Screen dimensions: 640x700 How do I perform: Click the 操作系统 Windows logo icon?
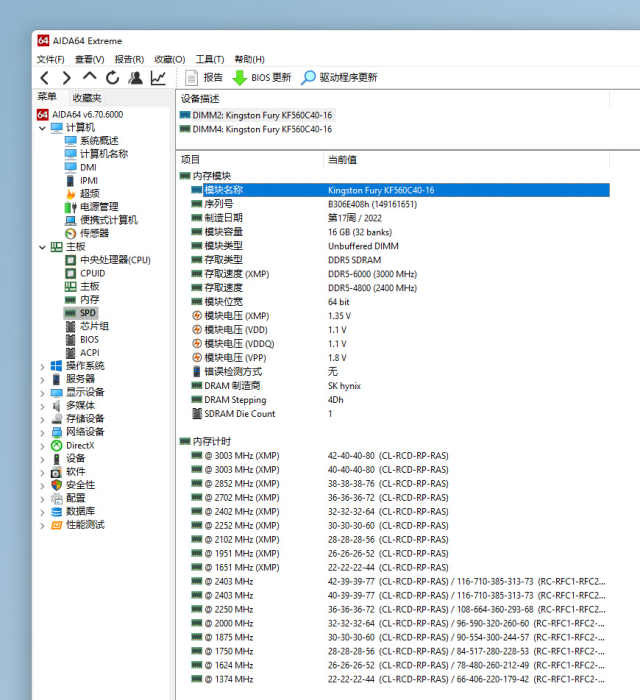point(56,366)
